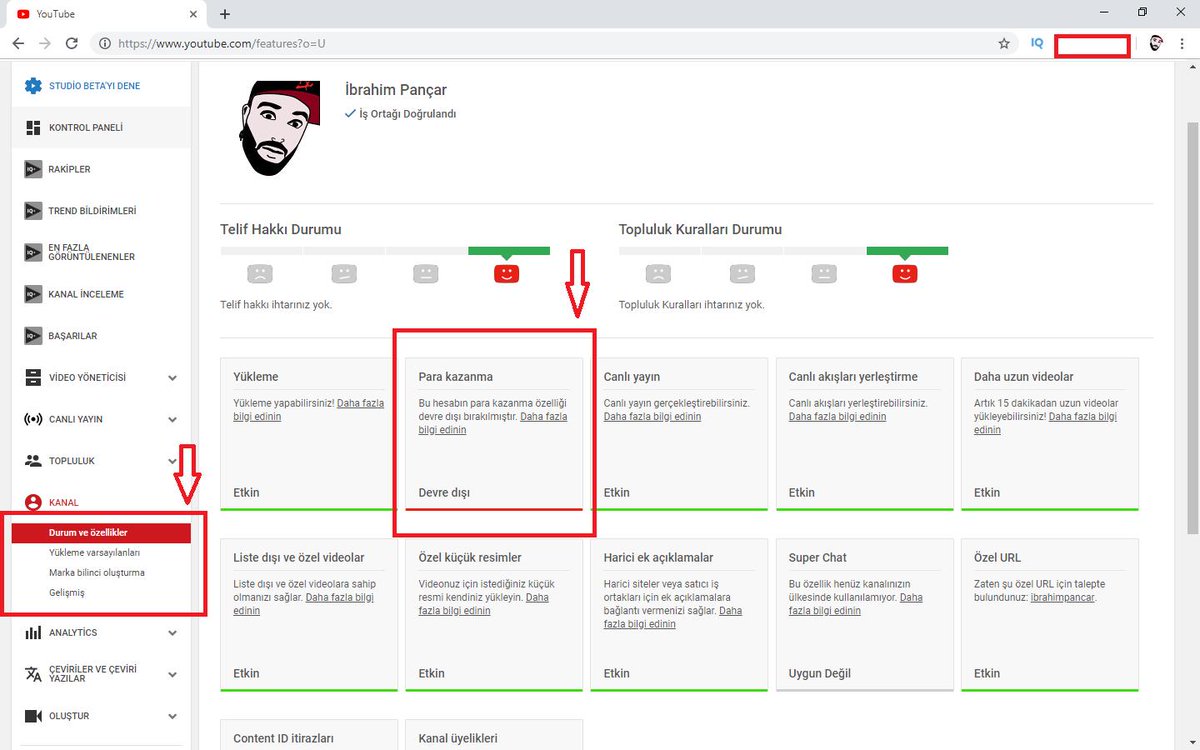The image size is (1200, 750).
Task: Open Gelişmiş menu item
Action: click(67, 593)
